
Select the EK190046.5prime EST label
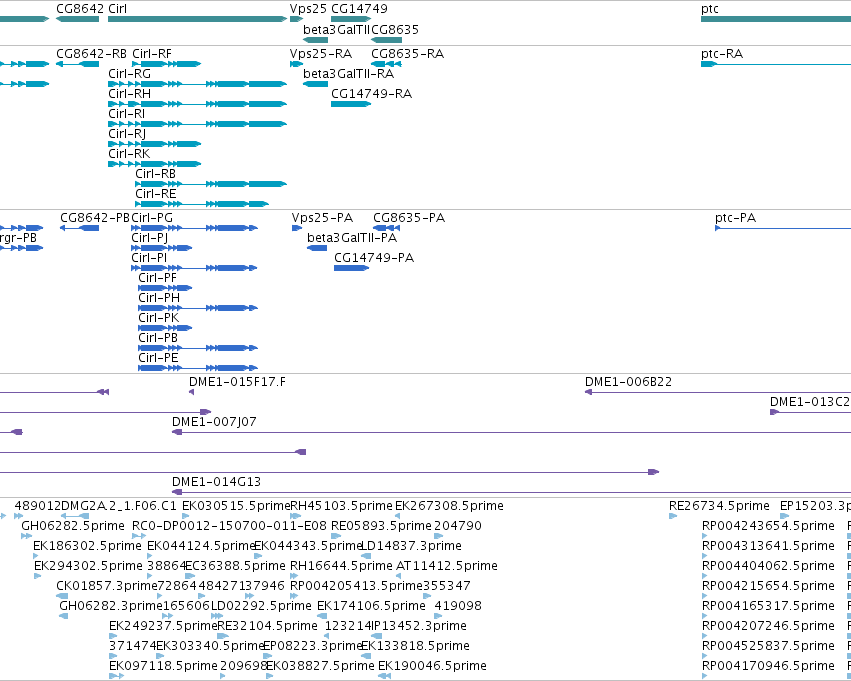pos(432,667)
